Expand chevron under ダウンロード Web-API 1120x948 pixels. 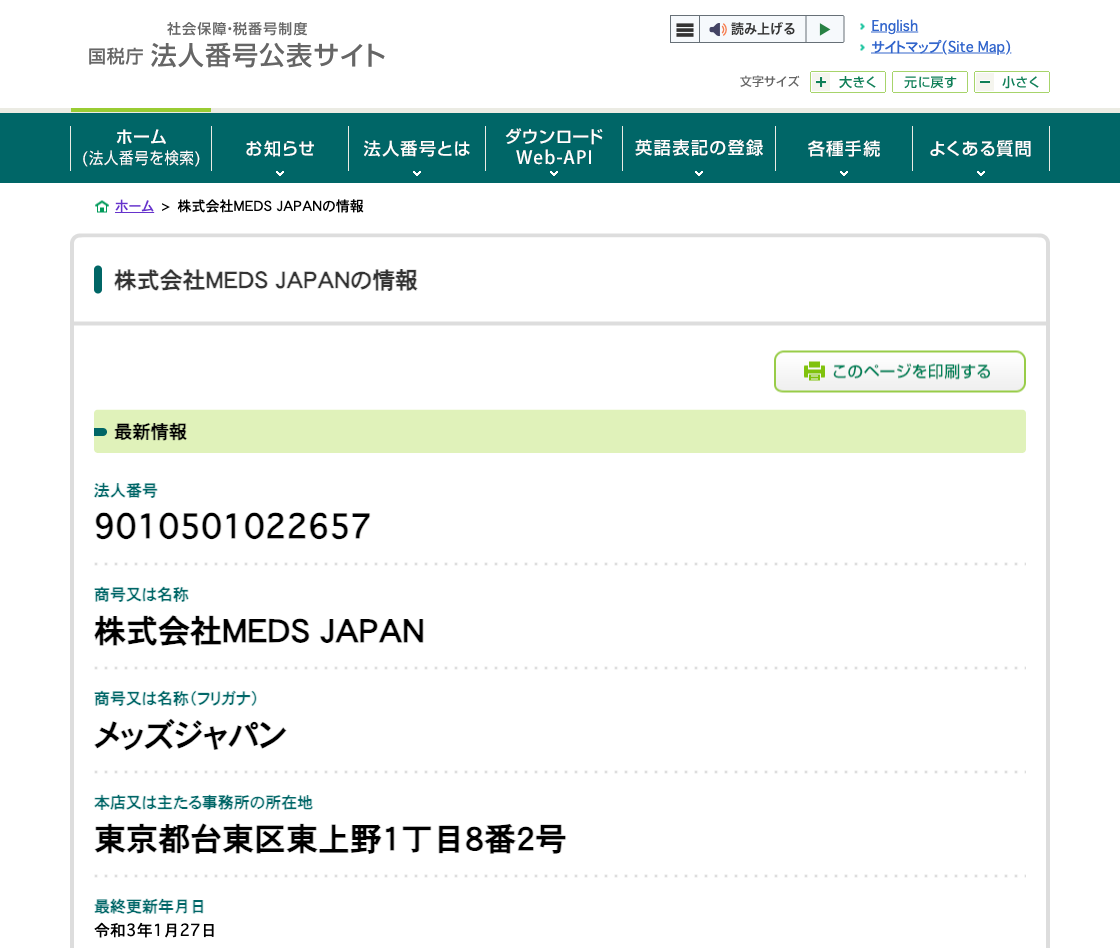tap(554, 174)
